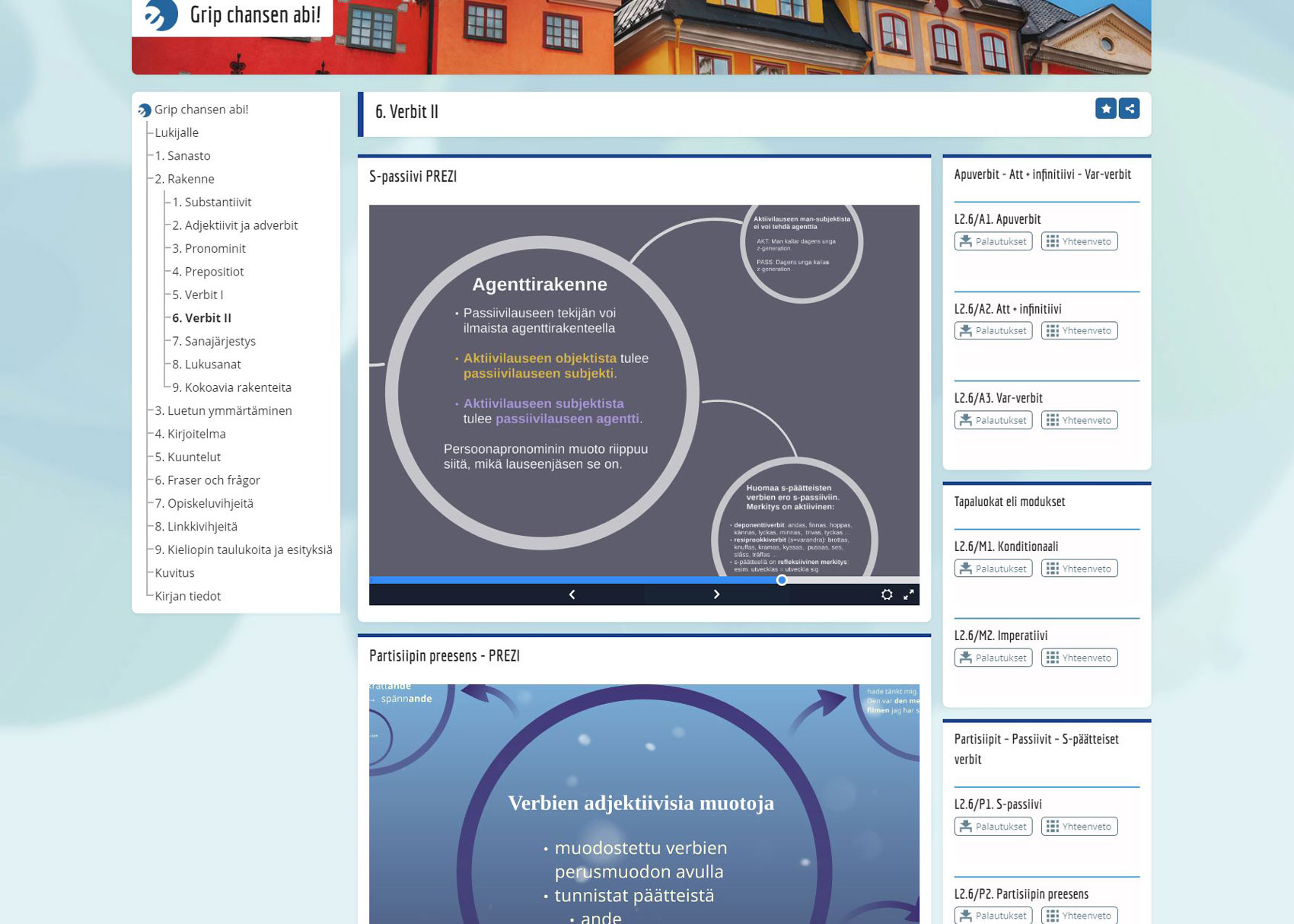
Task: Open Palautukset for L2.6/M1. Konditionaali
Action: click(993, 569)
